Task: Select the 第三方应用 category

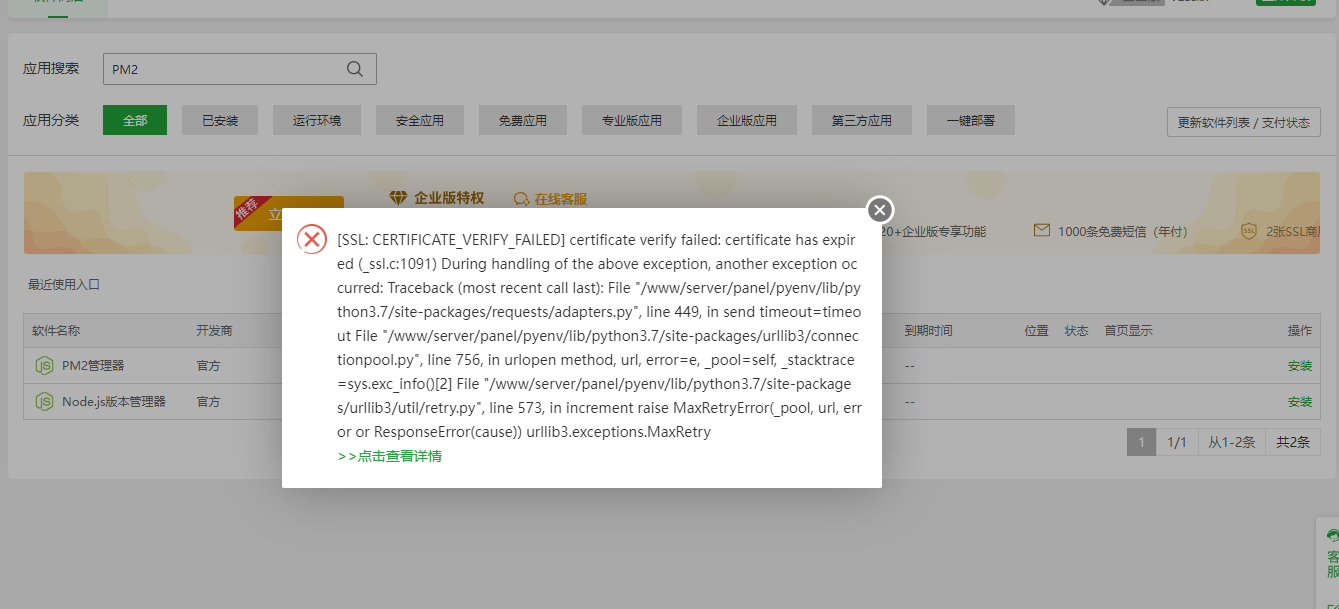Action: tap(862, 120)
